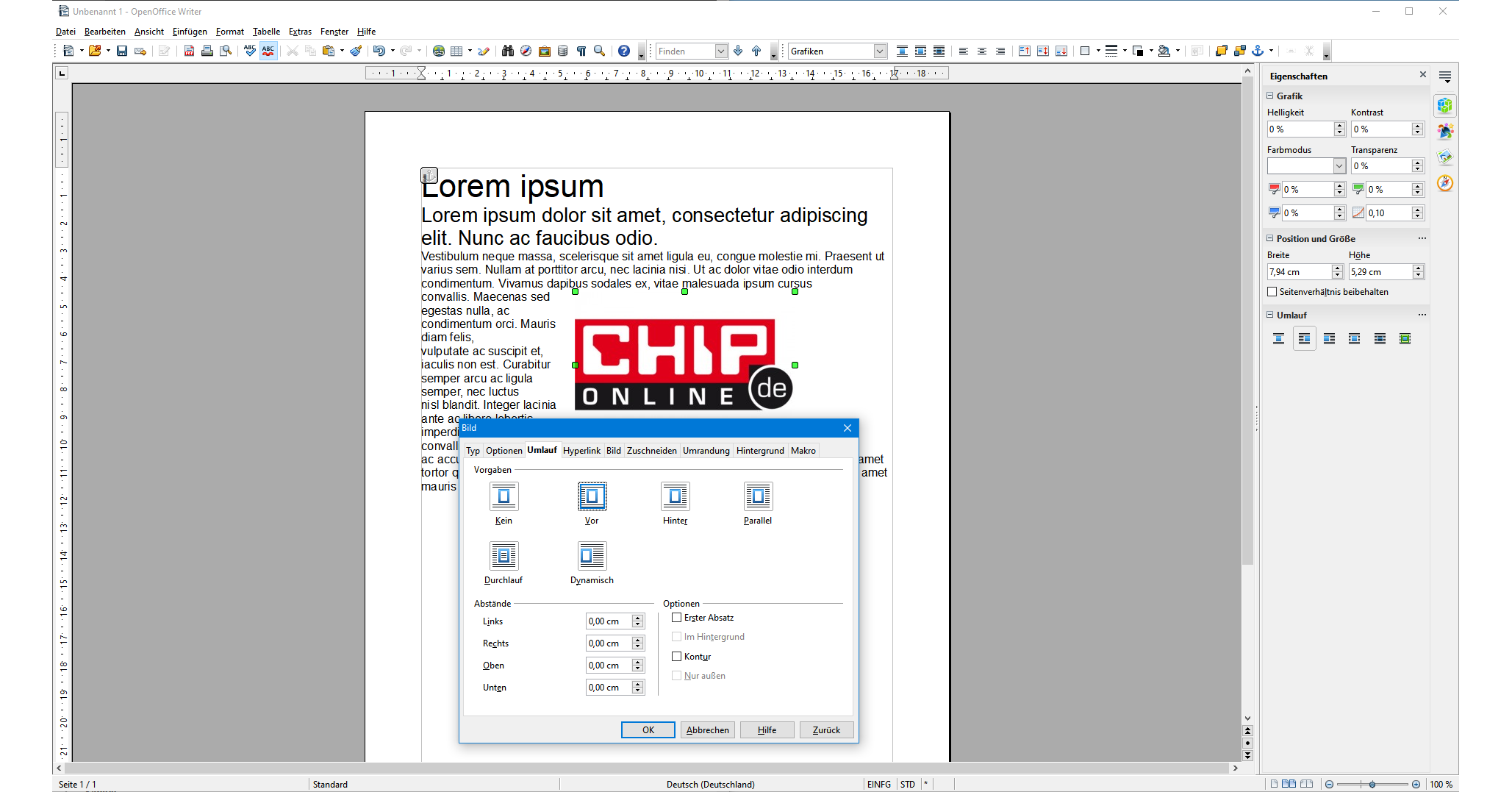Select the Parallel wrap preset icon

tap(758, 497)
